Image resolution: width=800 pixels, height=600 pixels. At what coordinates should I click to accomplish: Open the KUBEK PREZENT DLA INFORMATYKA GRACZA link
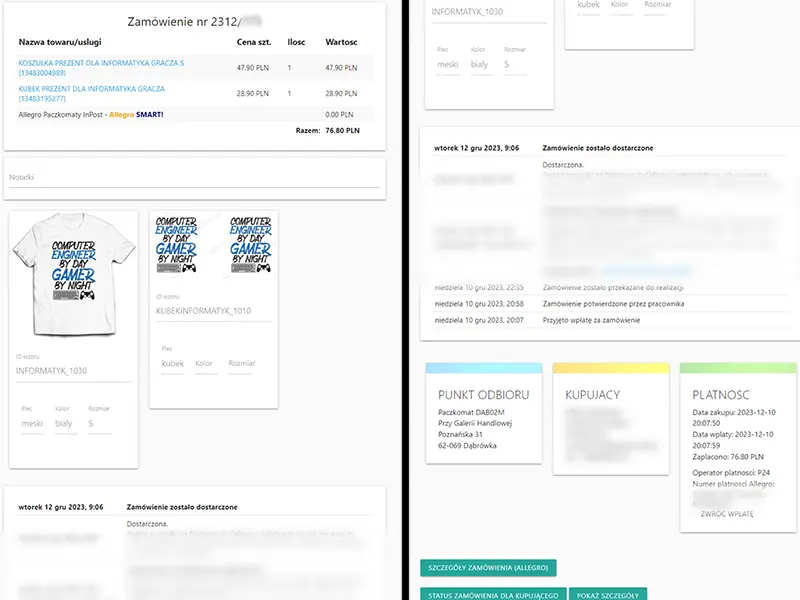92,93
